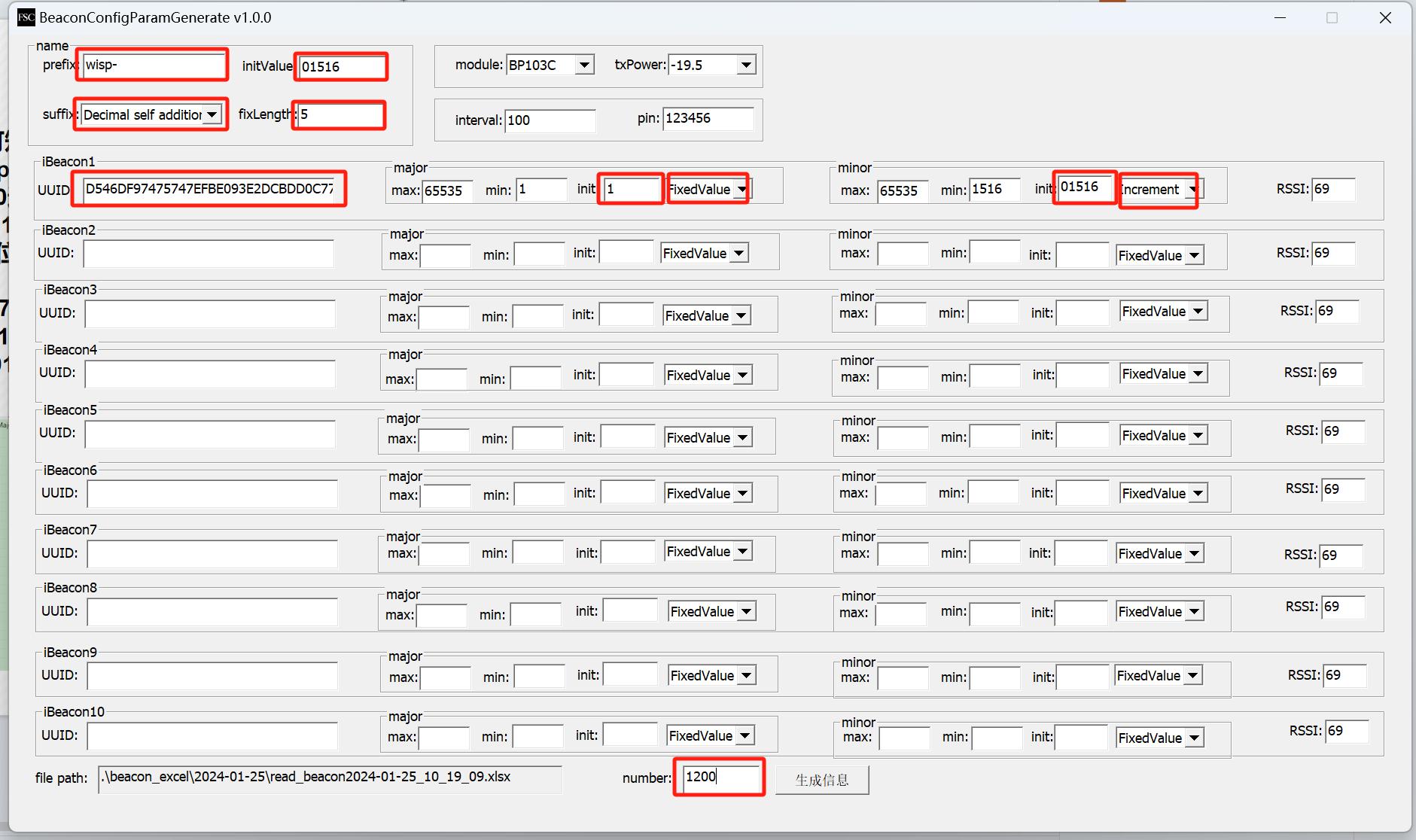Expand iBeacon2 major FixedValue dropdown
The width and height of the screenshot is (1416, 840).
(x=738, y=254)
